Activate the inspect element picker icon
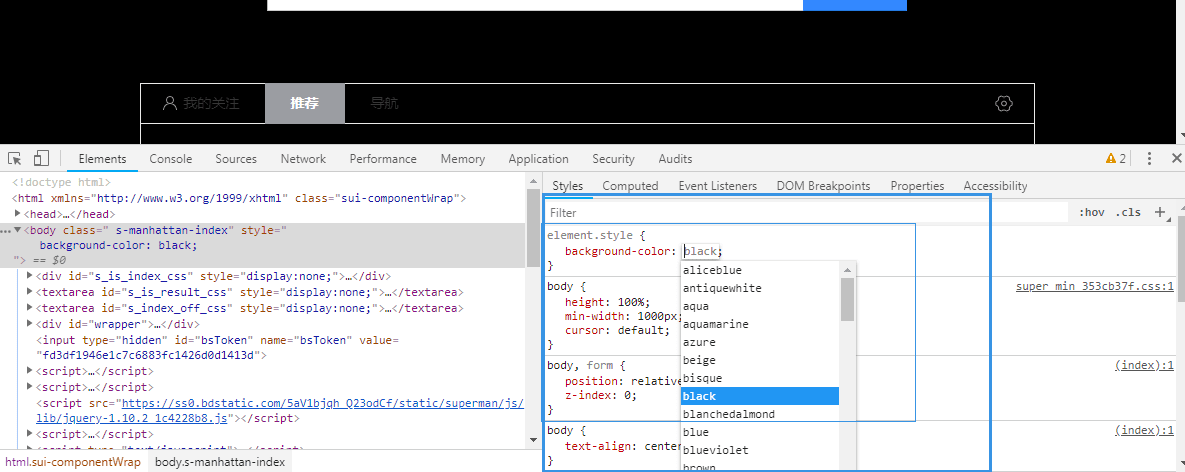 (14, 159)
